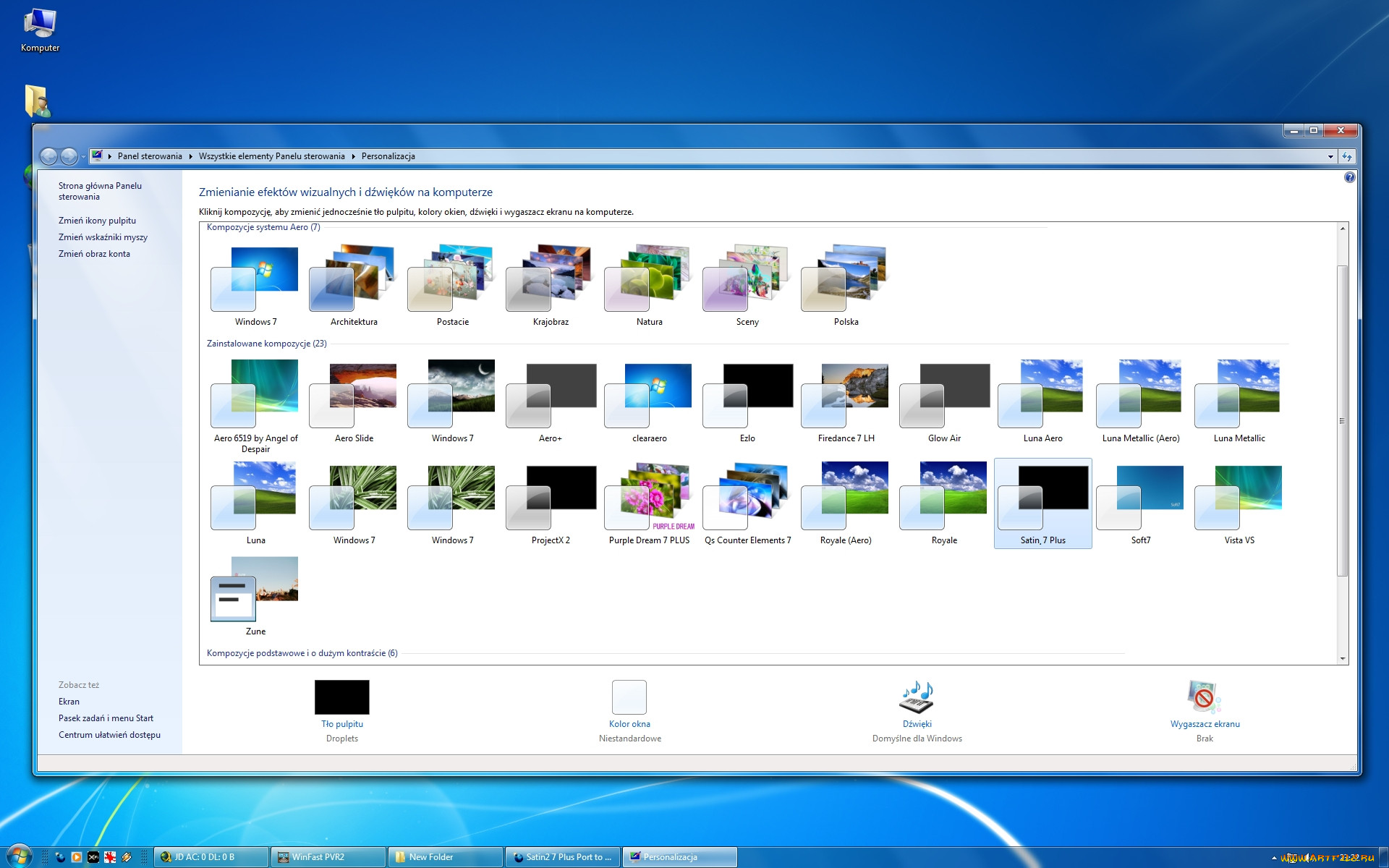Expand breadcrumb arrow after Wszystkie elementy Panelu sterowania
Image resolution: width=1389 pixels, height=868 pixels.
(x=353, y=156)
